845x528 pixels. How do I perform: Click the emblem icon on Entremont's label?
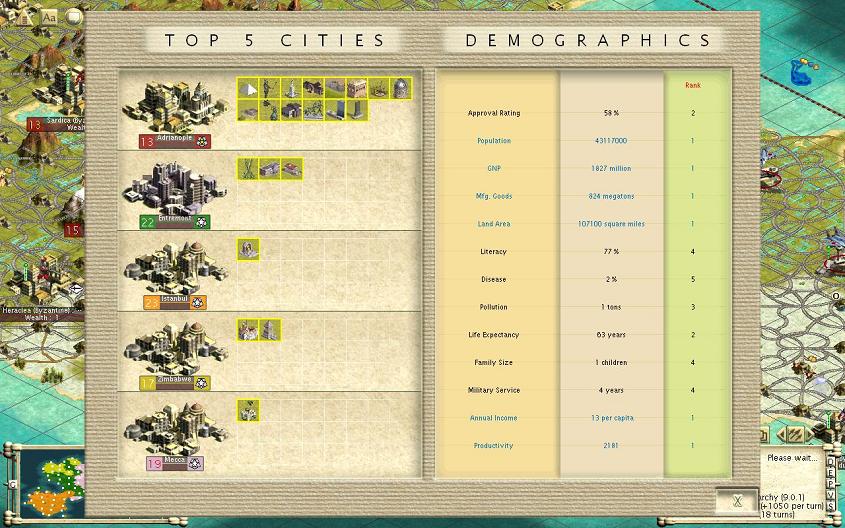tap(202, 222)
